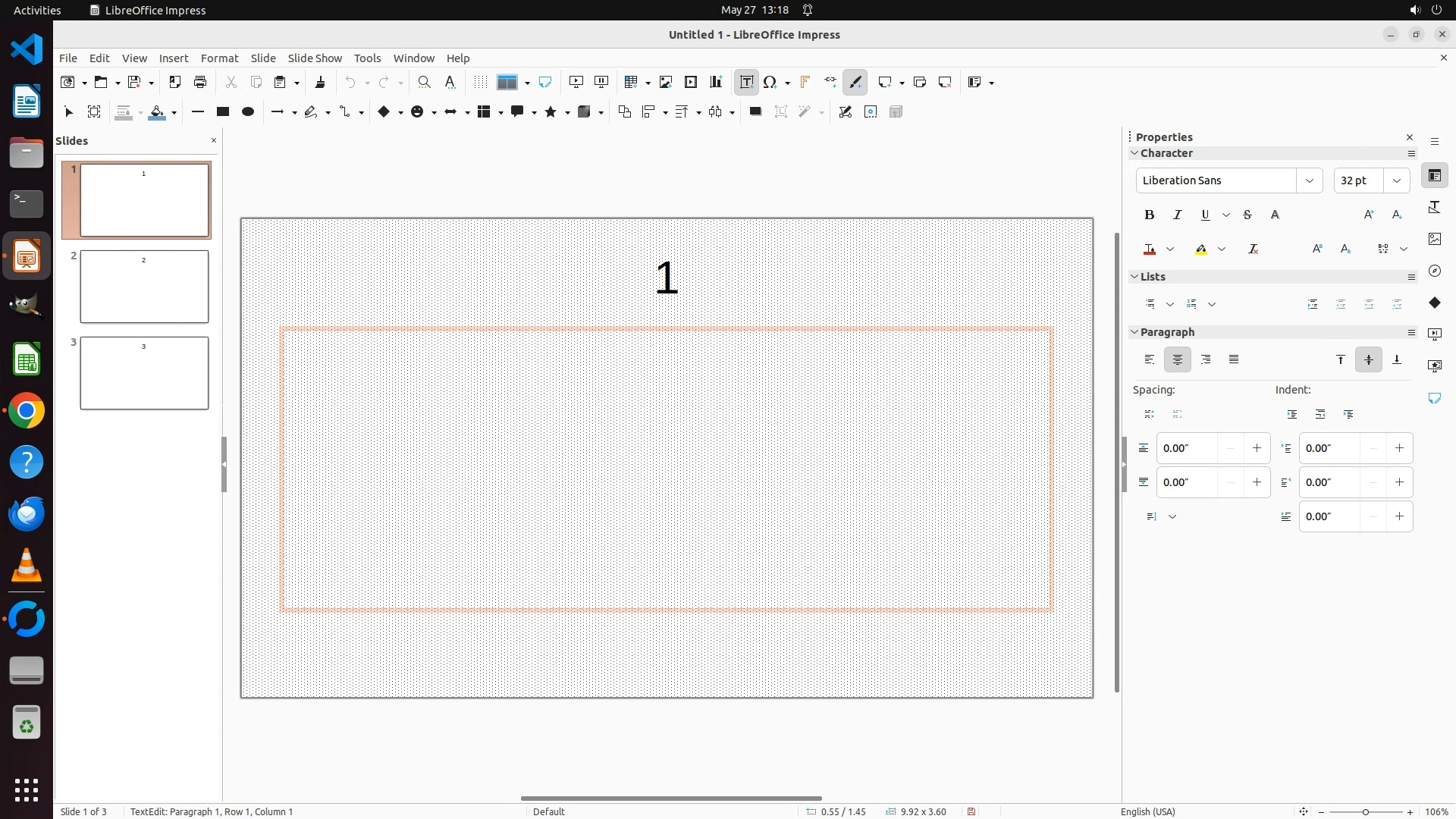Click the Insert Special Character icon
The height and width of the screenshot is (819, 1456).
pos(770,83)
